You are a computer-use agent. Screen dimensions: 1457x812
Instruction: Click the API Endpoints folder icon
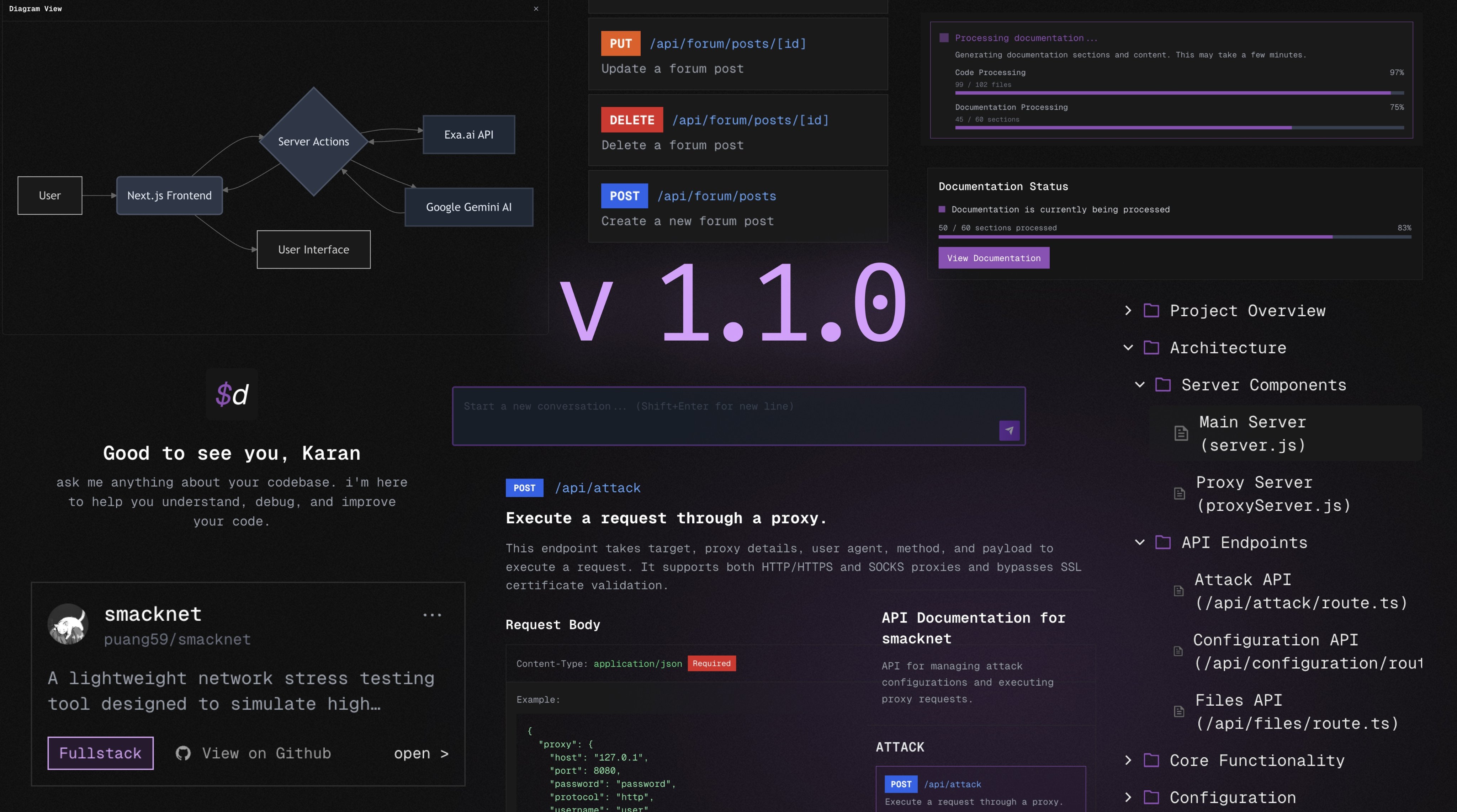[x=1163, y=542]
